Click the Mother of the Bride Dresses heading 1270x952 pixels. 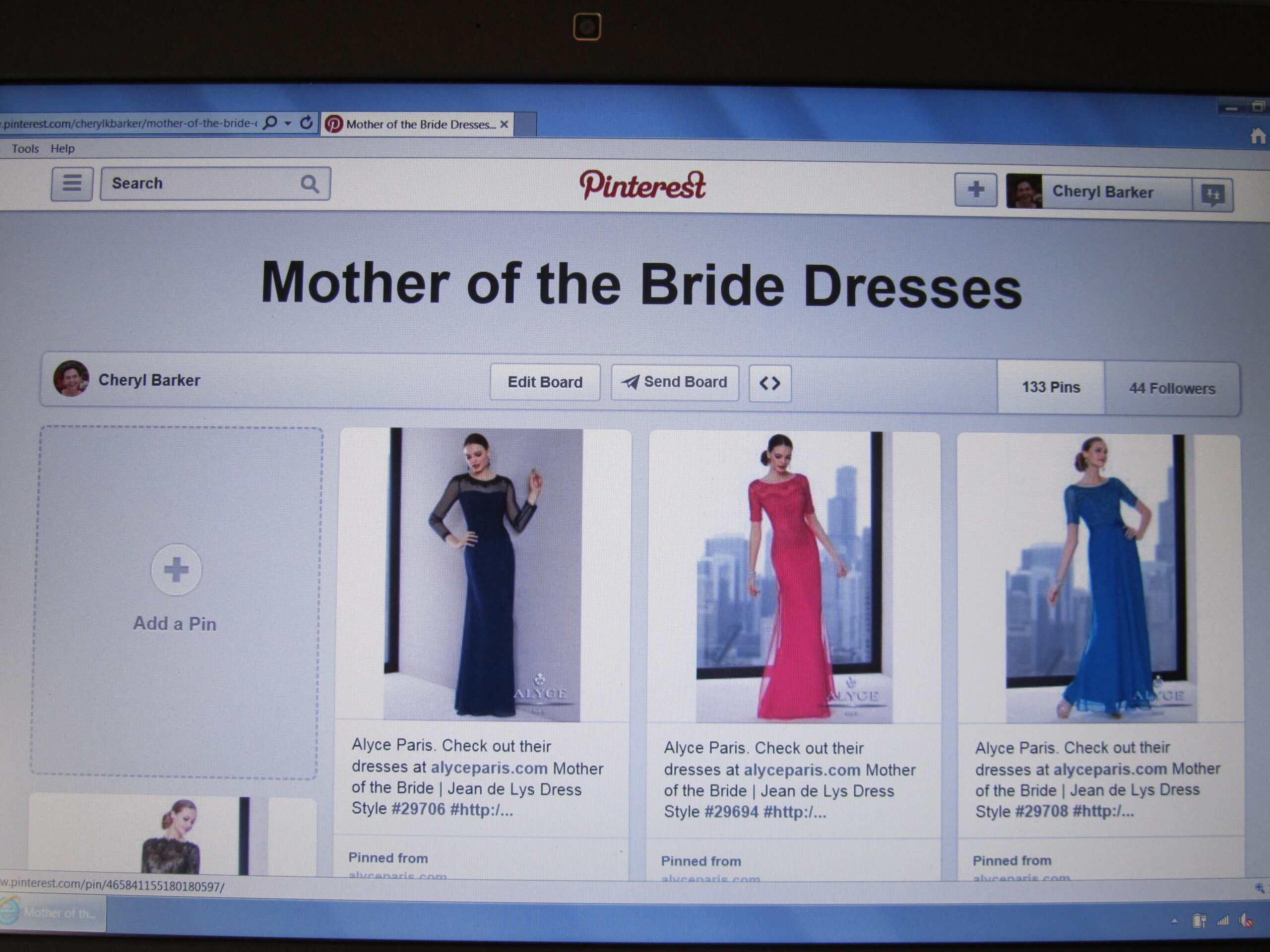pyautogui.click(x=641, y=284)
